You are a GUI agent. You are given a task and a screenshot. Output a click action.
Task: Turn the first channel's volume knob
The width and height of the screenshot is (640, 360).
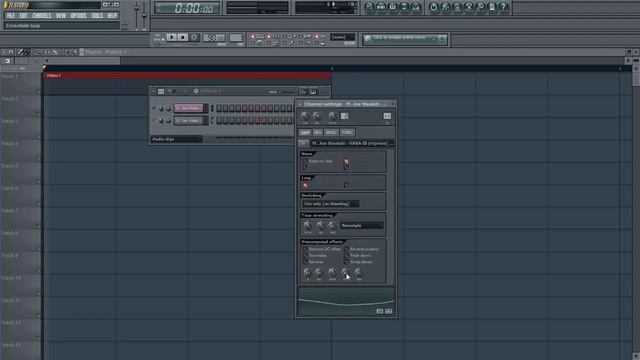pos(168,109)
